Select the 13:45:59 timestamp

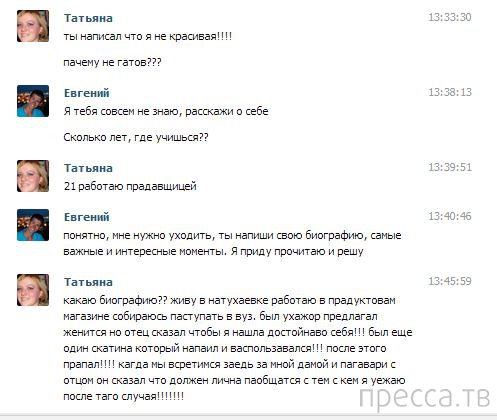click(x=450, y=281)
